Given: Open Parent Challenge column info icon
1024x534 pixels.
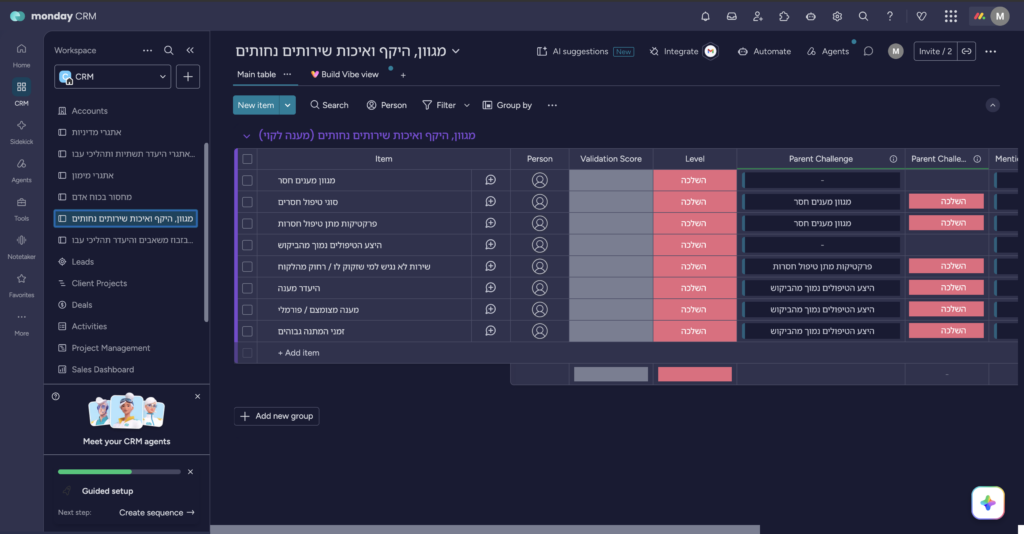Looking at the screenshot, I should pyautogui.click(x=893, y=159).
